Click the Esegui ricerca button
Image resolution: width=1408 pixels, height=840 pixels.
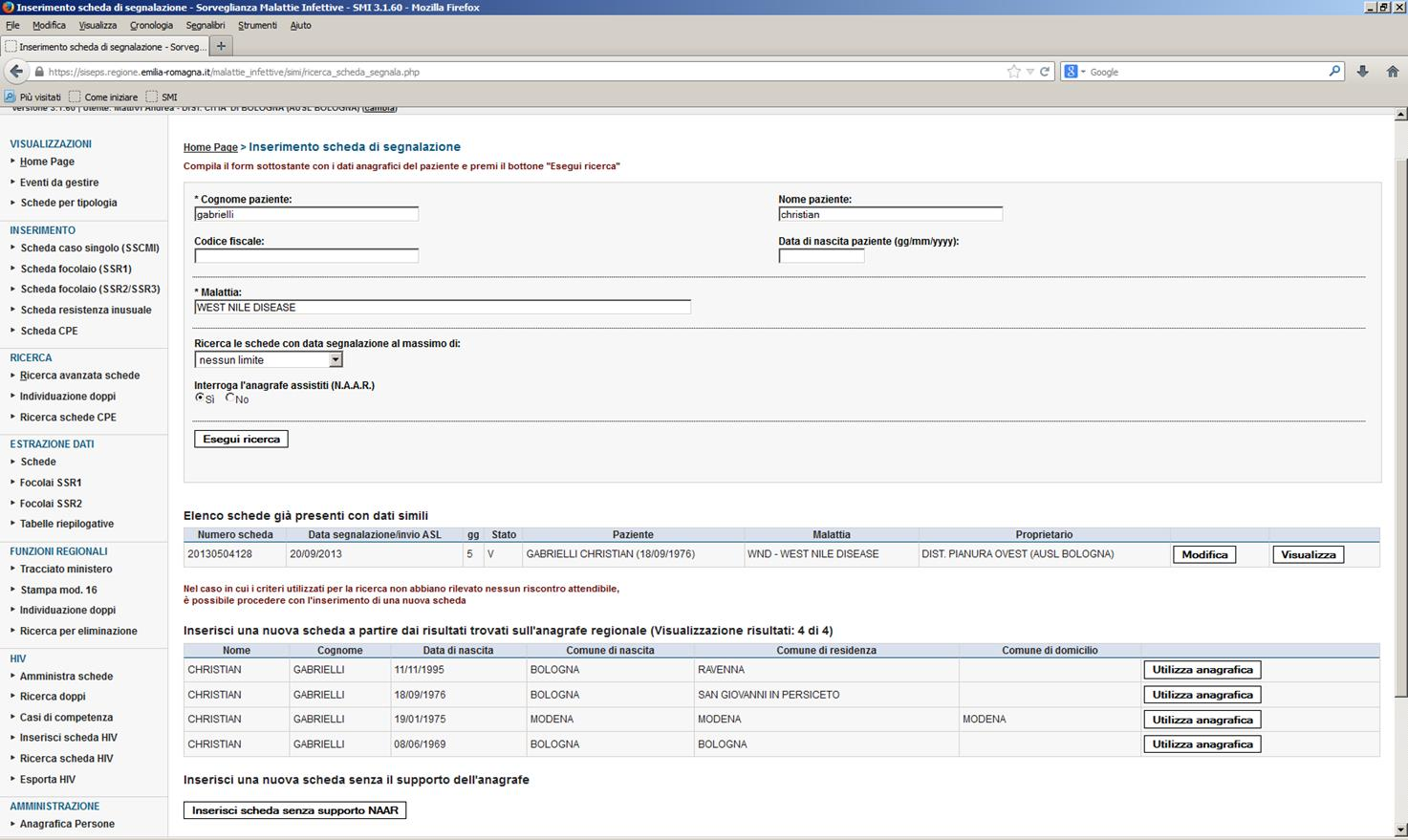[x=241, y=439]
